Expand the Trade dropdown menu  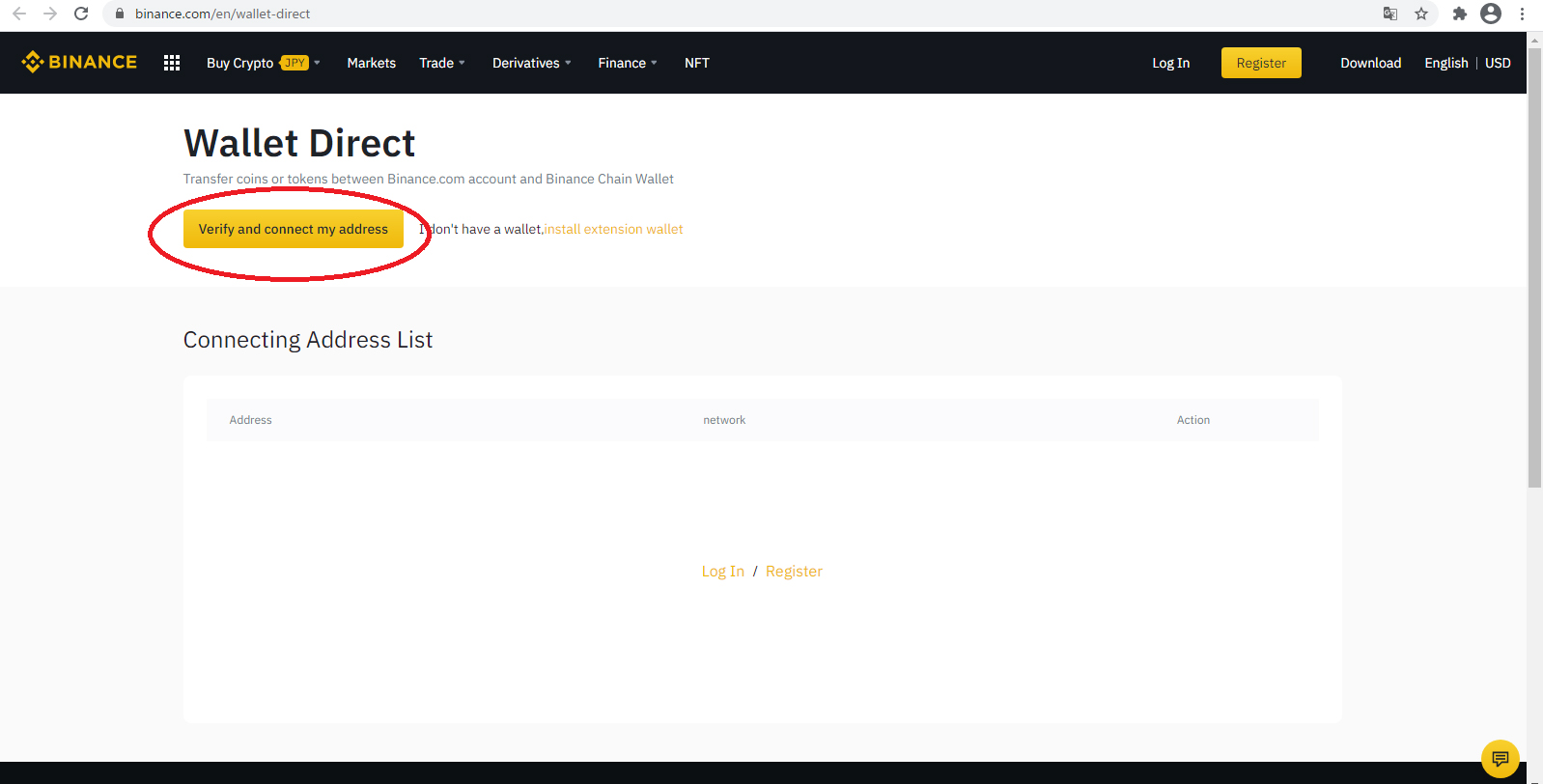(442, 63)
